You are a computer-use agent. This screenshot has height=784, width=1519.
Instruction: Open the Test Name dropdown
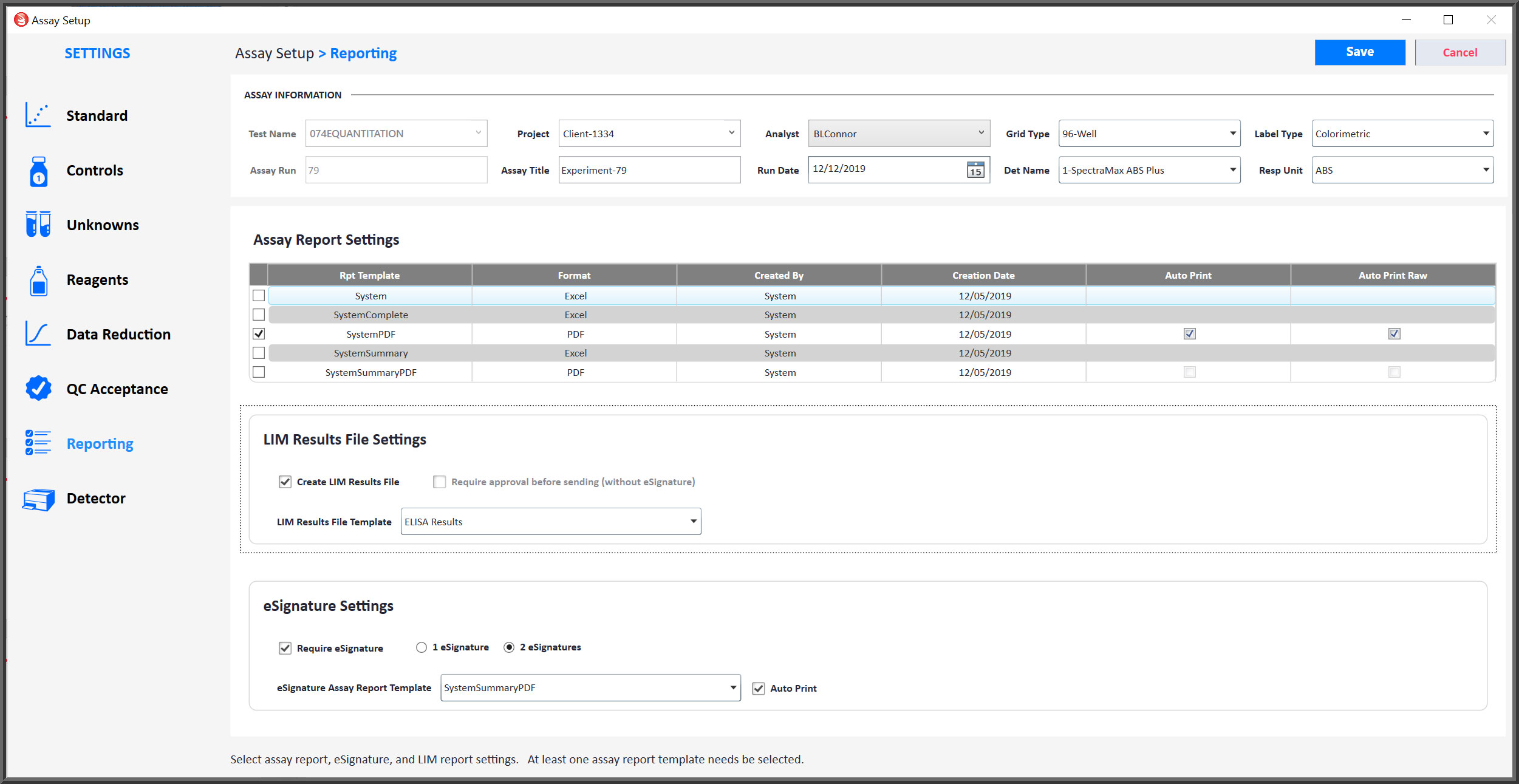[x=396, y=134]
